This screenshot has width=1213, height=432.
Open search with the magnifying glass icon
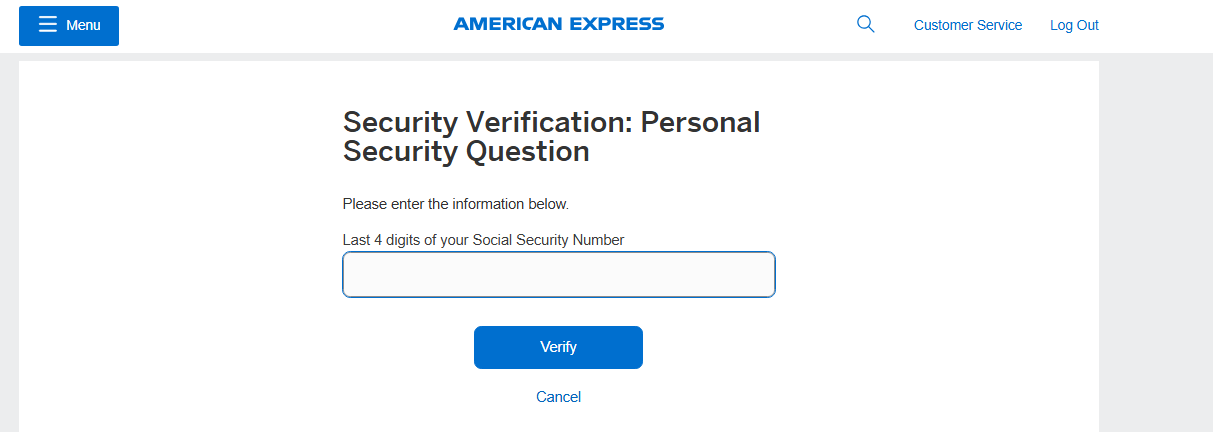tap(866, 25)
